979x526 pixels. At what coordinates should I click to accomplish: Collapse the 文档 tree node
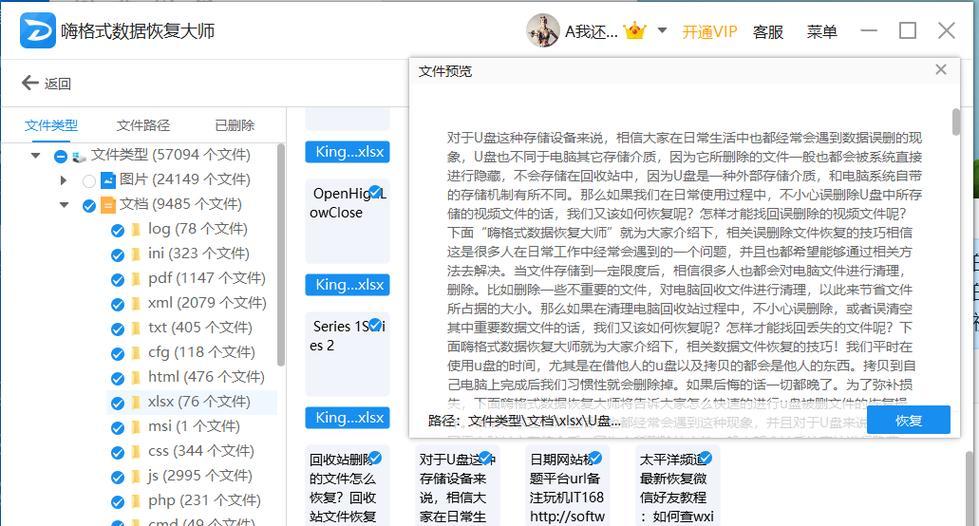tap(64, 204)
